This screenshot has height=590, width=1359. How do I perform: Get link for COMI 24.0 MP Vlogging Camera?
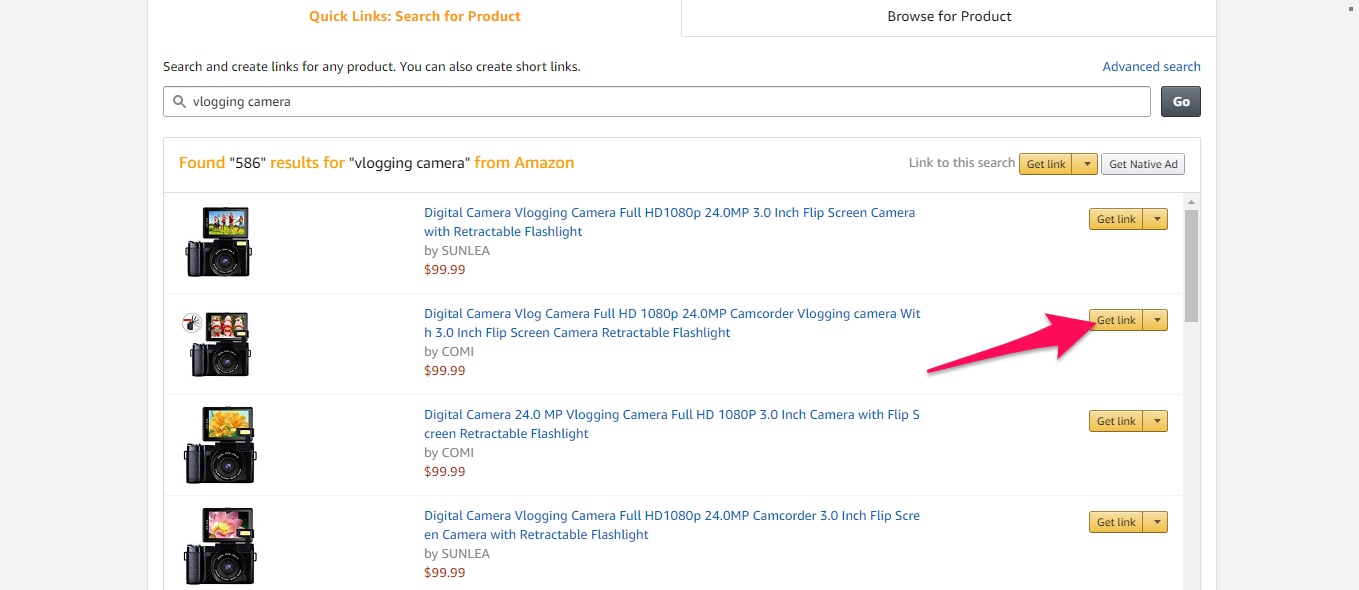point(1116,421)
